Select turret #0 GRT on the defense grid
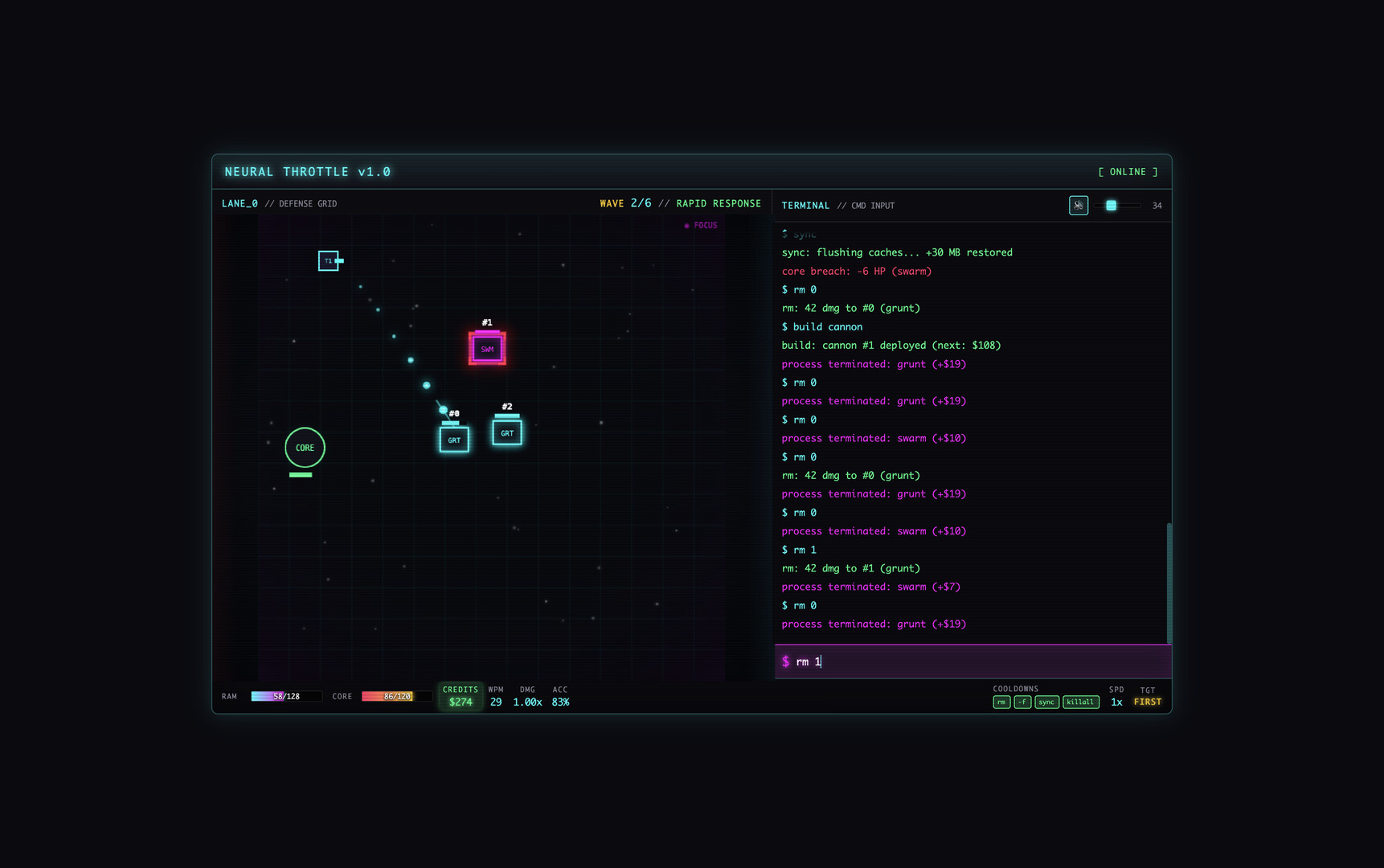Image resolution: width=1384 pixels, height=868 pixels. point(454,439)
